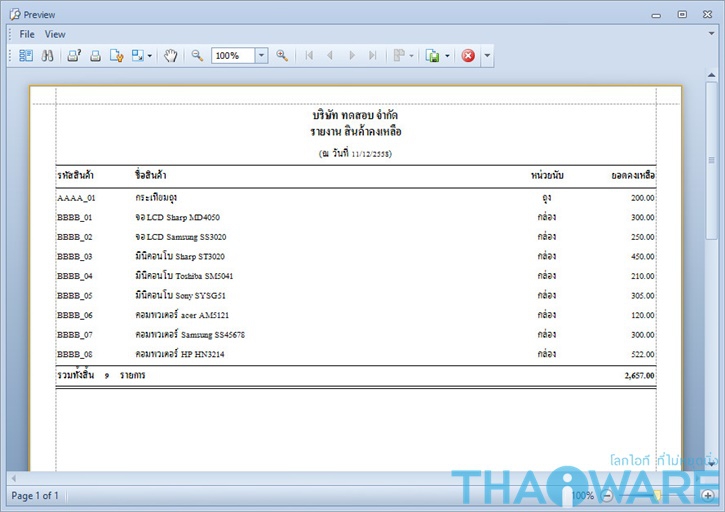Click the Zoom In magnifier
Viewport: 725px width, 512px height.
pos(282,56)
